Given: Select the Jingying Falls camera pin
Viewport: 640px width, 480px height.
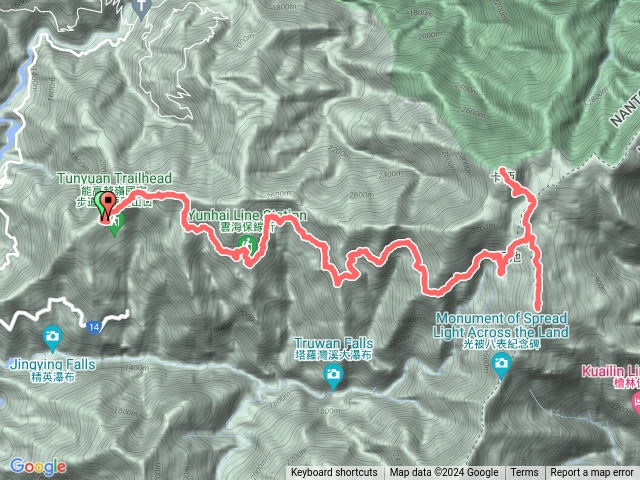Looking at the screenshot, I should pos(52,338).
